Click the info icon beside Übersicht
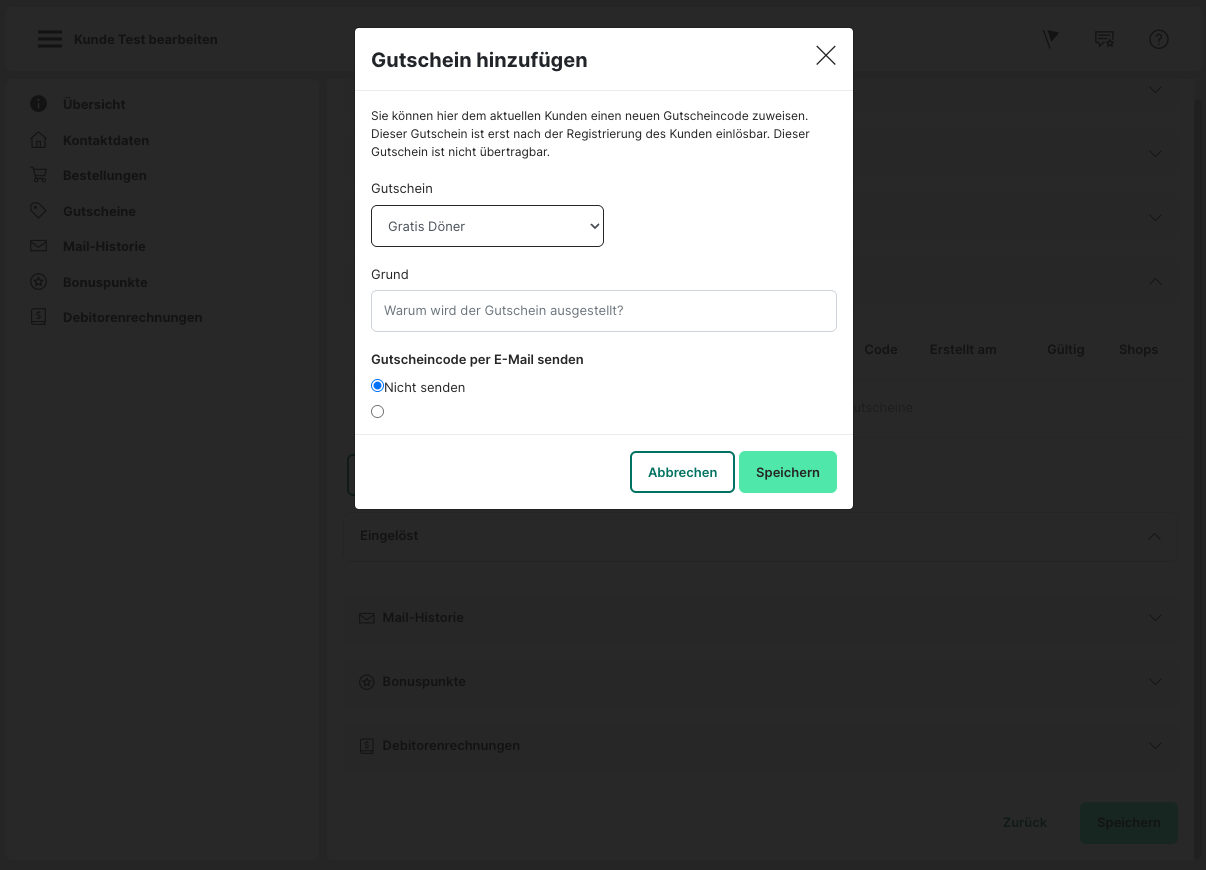Screen dimensions: 1206x870 click(x=39, y=104)
